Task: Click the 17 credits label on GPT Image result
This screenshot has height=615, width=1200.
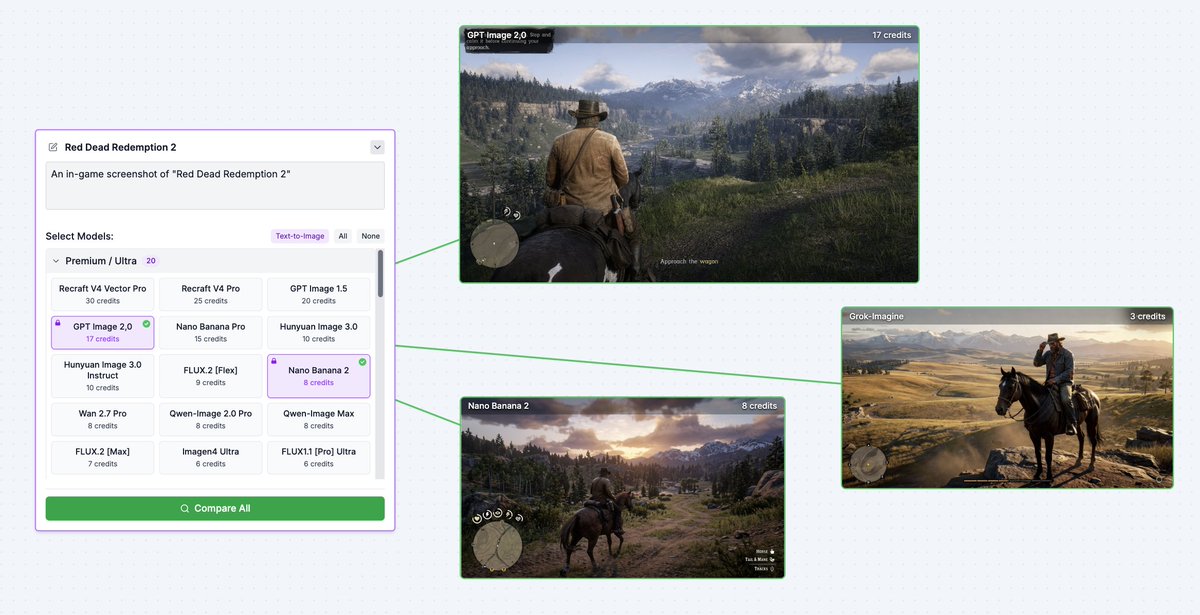Action: 891,35
